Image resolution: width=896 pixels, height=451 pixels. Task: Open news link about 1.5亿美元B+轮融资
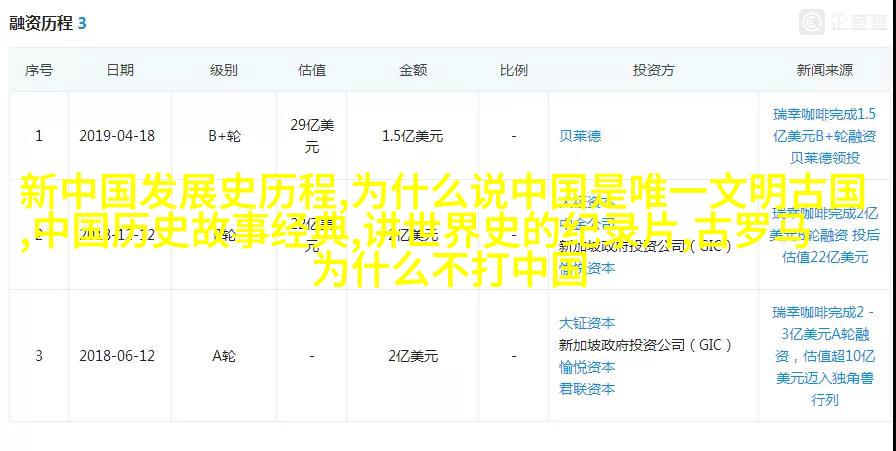[x=825, y=136]
